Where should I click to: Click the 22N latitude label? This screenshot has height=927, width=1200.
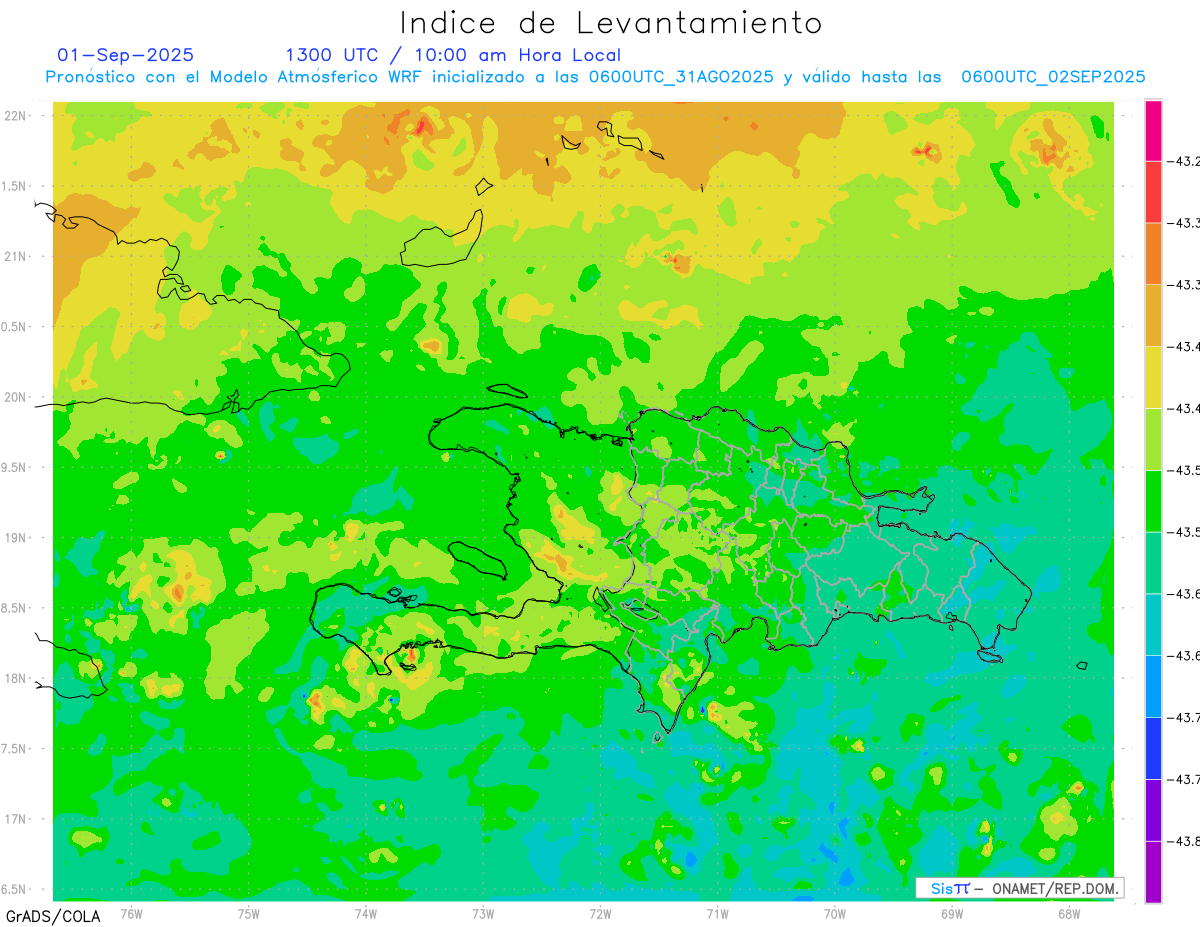[x=17, y=116]
